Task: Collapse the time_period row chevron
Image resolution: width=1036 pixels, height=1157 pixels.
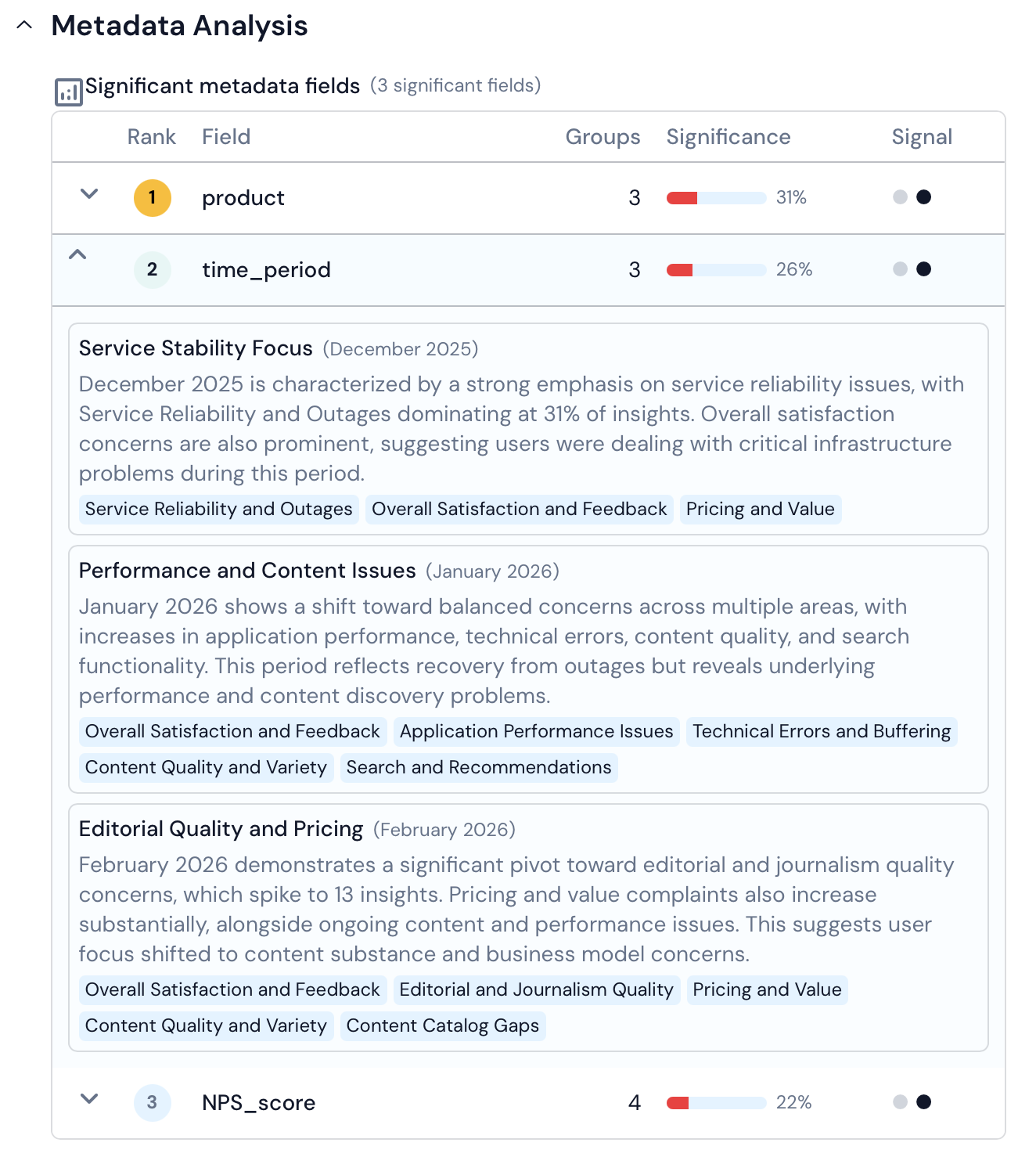Action: 77,254
